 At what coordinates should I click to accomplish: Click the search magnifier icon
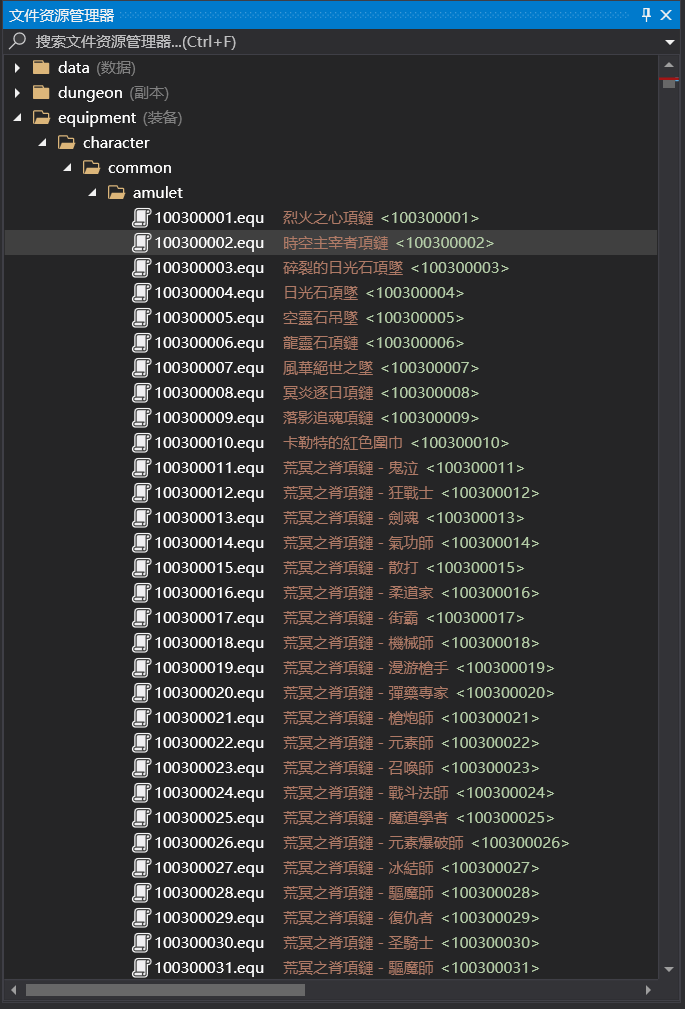[x=17, y=42]
